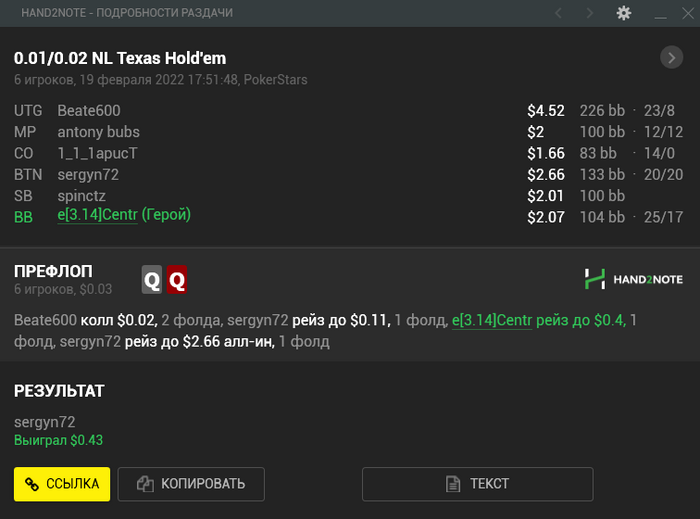Click the КОПИРОВАТЬ button
Image resolution: width=700 pixels, height=519 pixels.
pyautogui.click(x=191, y=484)
